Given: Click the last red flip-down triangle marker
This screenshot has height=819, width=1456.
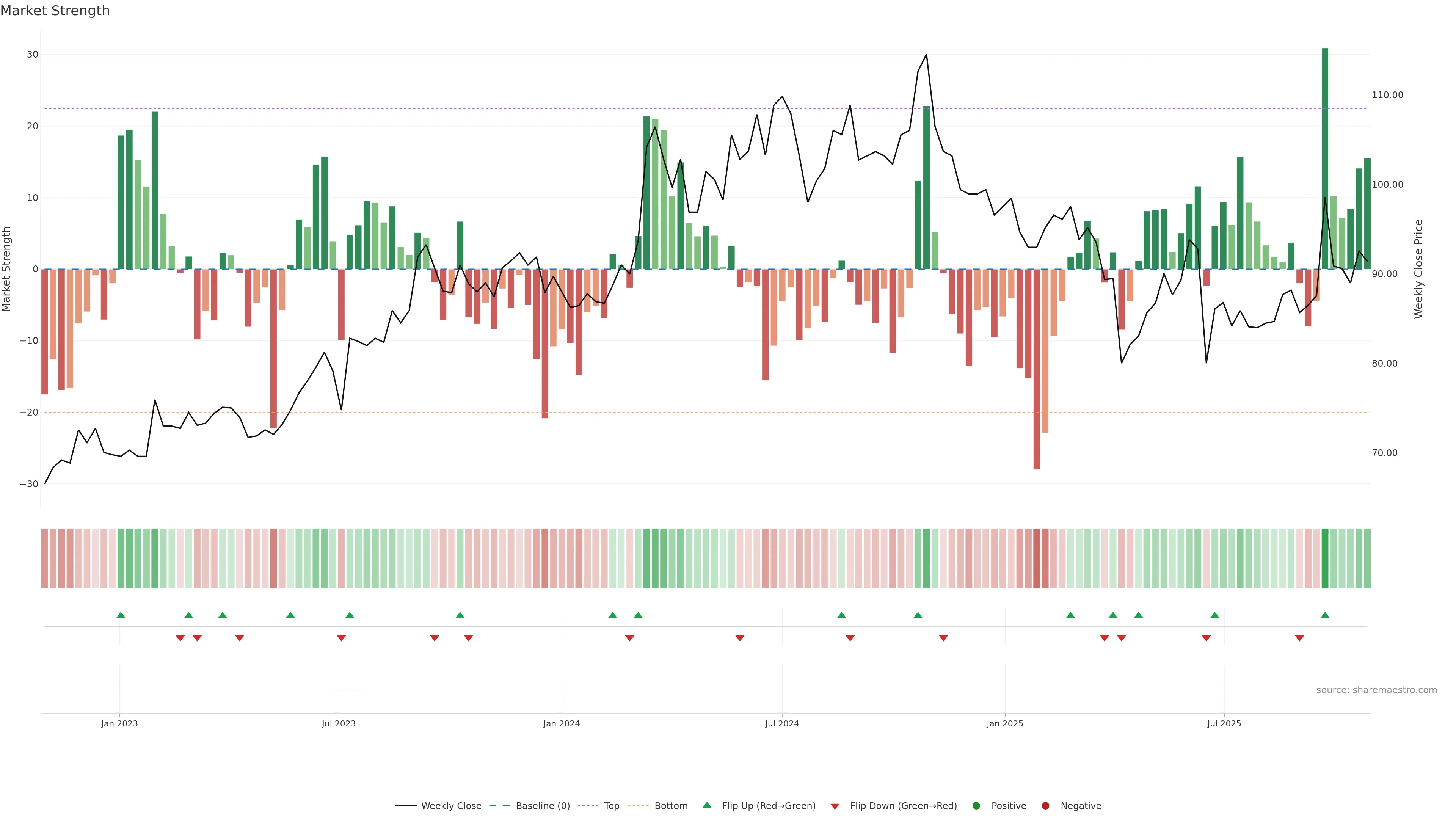Looking at the screenshot, I should 1299,638.
